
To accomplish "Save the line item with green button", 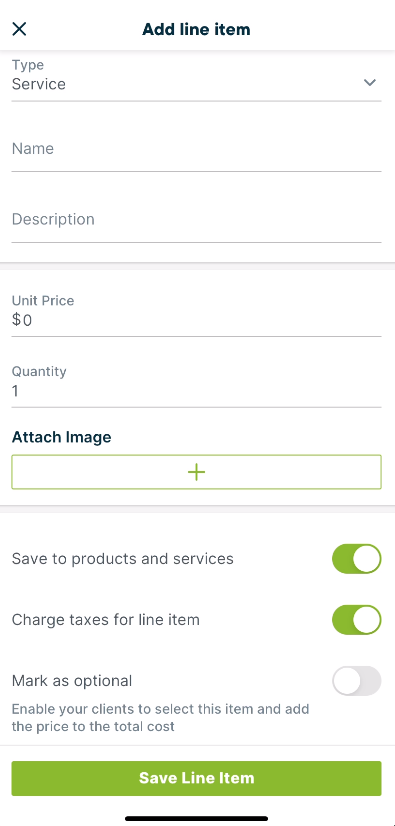I will pyautogui.click(x=196, y=778).
